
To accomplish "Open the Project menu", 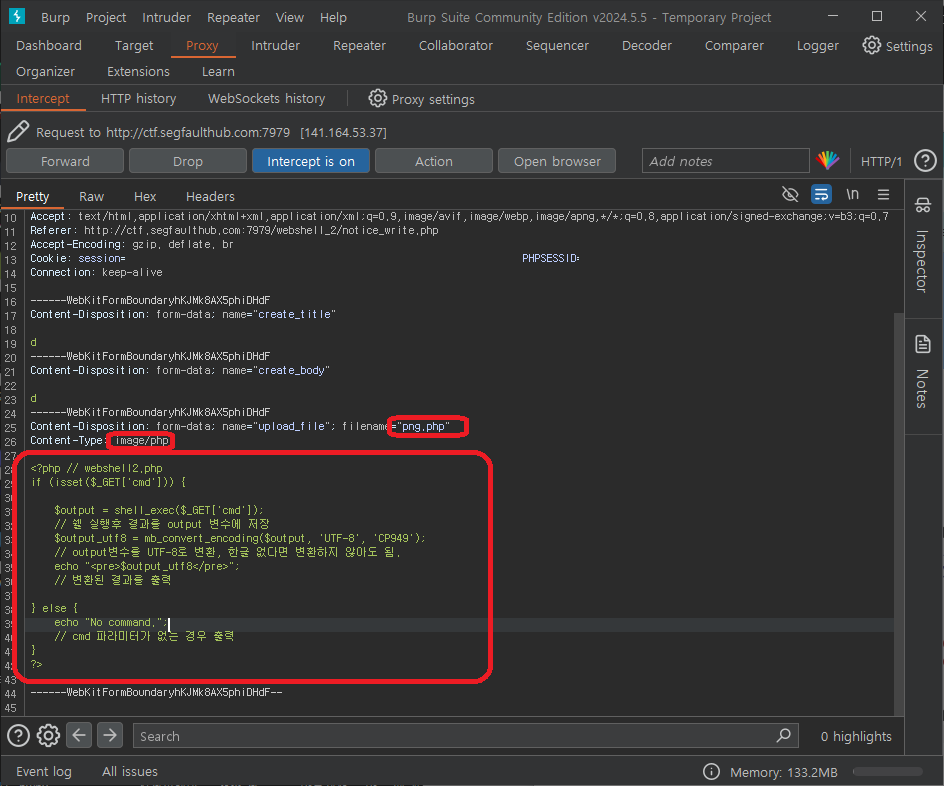I will coord(106,17).
